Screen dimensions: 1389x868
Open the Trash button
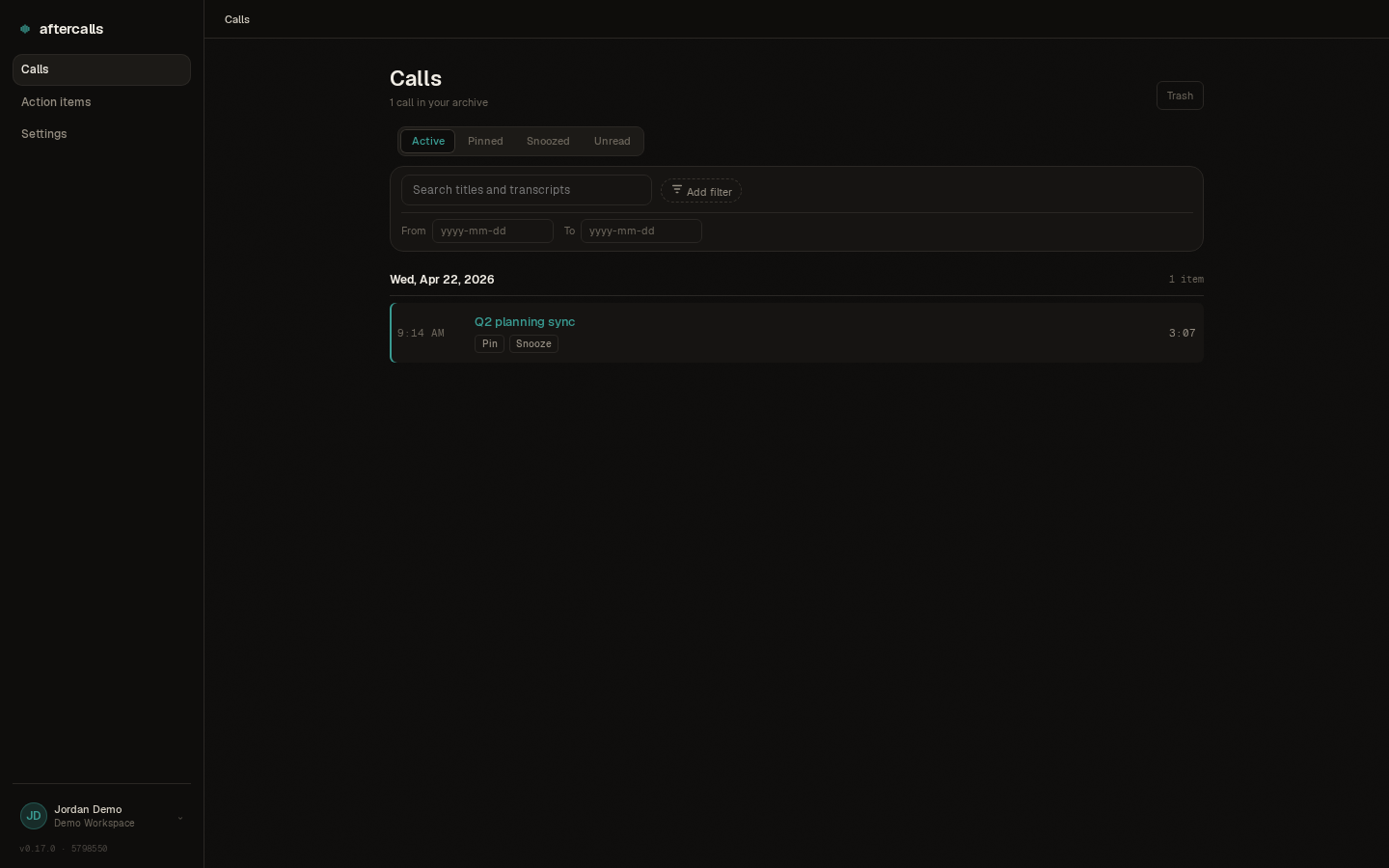(x=1180, y=95)
